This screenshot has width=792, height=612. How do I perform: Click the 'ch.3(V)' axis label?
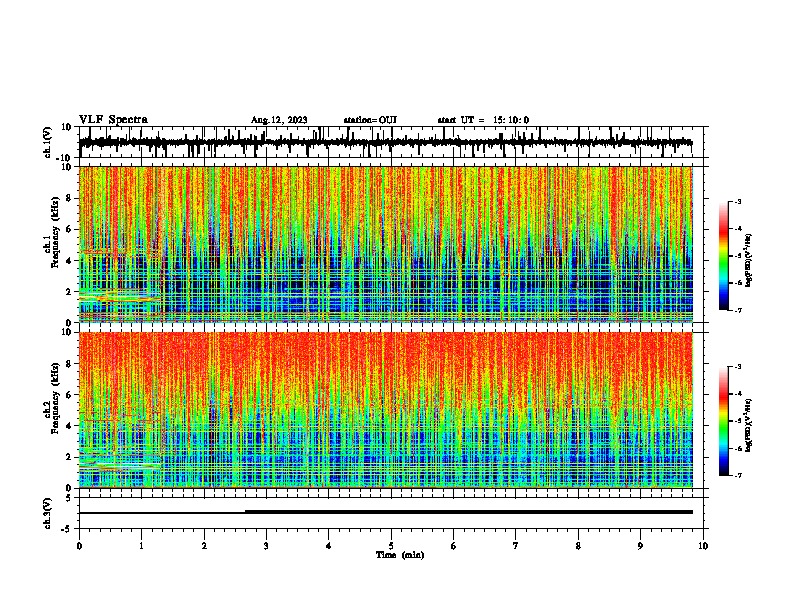pyautogui.click(x=48, y=513)
